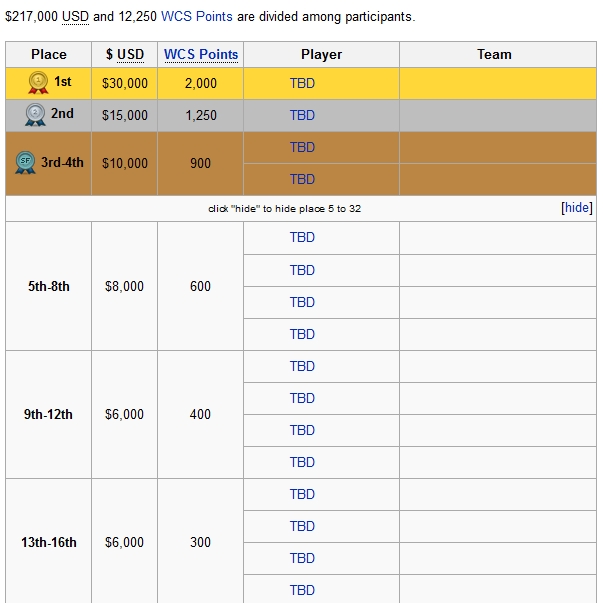Click the bronze 3rd-4th place medal icon
The height and width of the screenshot is (603, 603).
pyautogui.click(x=25, y=162)
